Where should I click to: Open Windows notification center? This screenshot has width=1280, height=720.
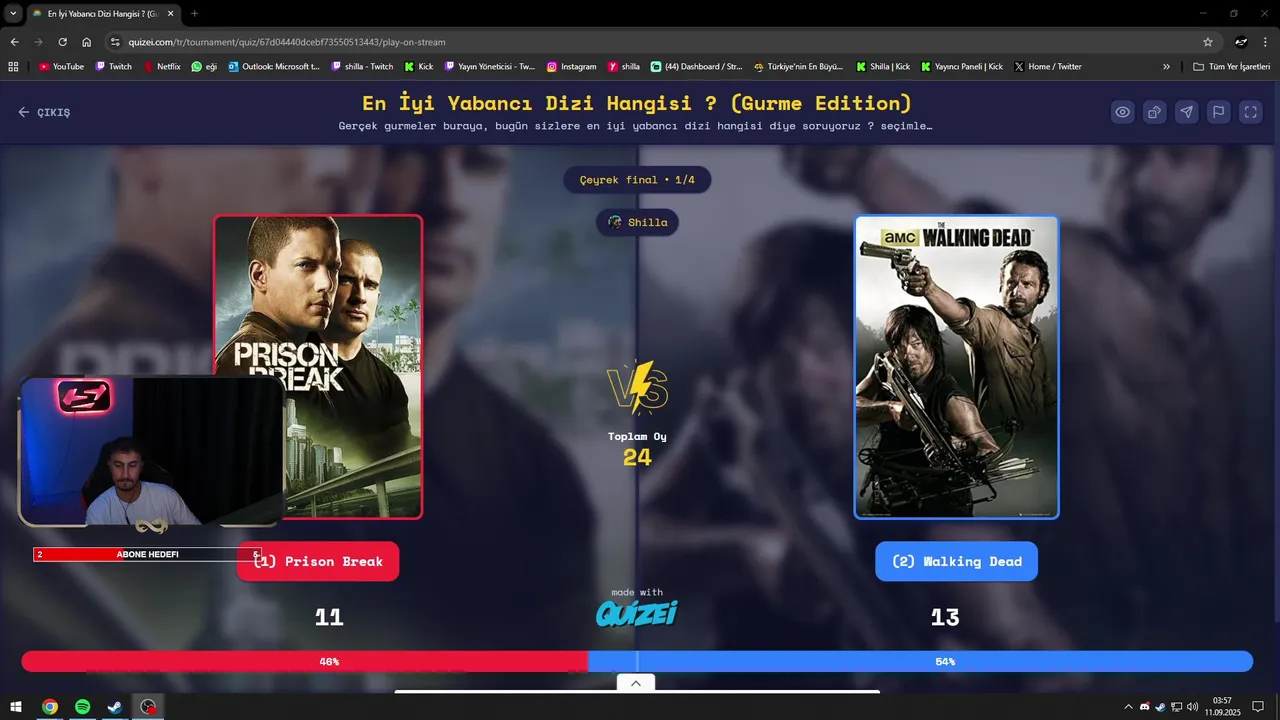(x=1259, y=707)
